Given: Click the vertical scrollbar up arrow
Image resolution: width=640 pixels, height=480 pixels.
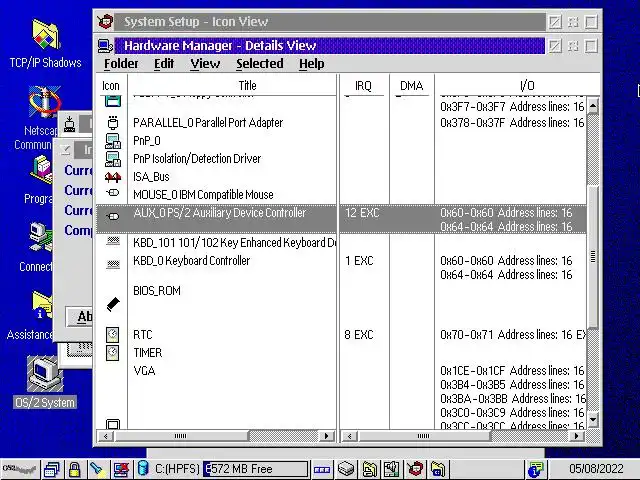Looking at the screenshot, I should tap(593, 107).
